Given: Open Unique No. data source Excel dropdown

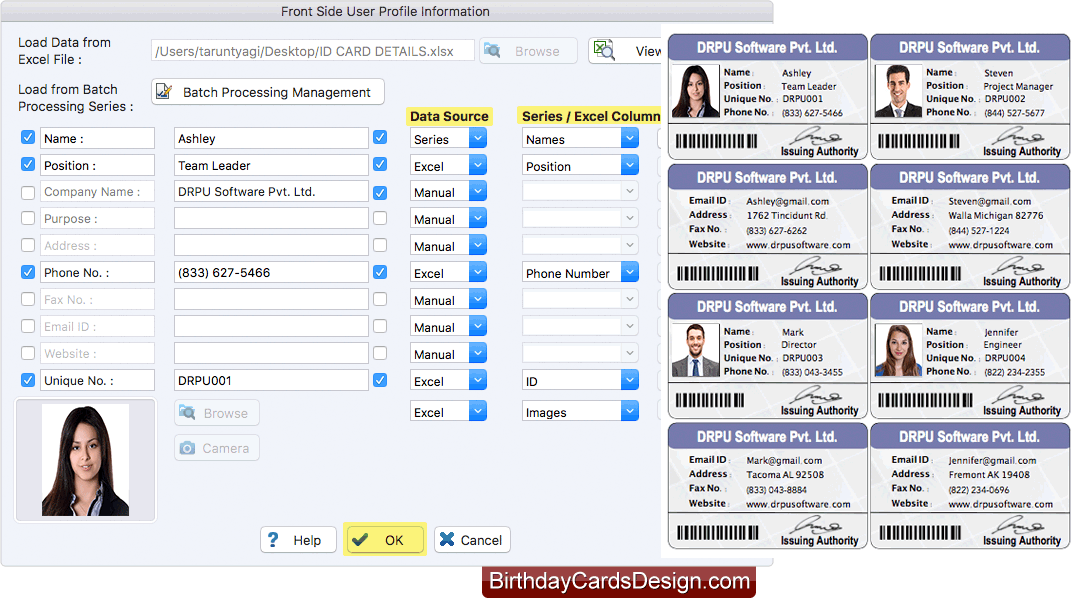Looking at the screenshot, I should pos(448,381).
